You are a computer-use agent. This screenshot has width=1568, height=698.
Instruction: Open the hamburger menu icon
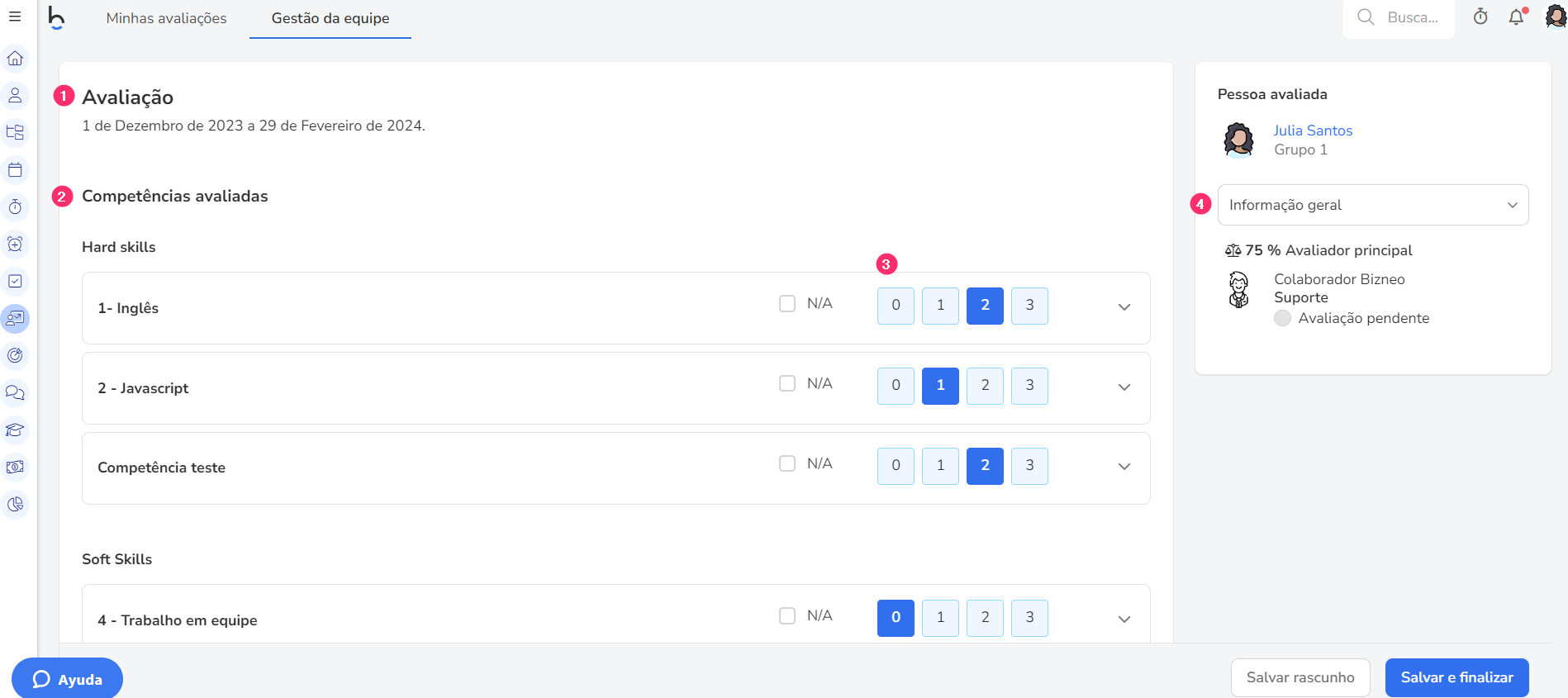tap(15, 17)
